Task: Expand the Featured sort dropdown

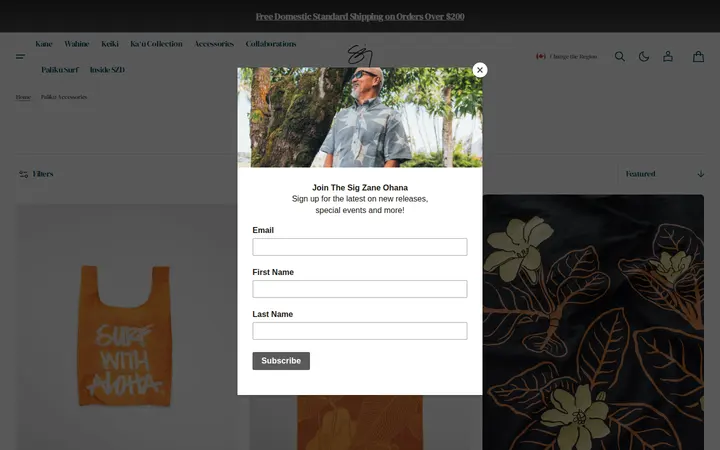Action: click(x=664, y=174)
